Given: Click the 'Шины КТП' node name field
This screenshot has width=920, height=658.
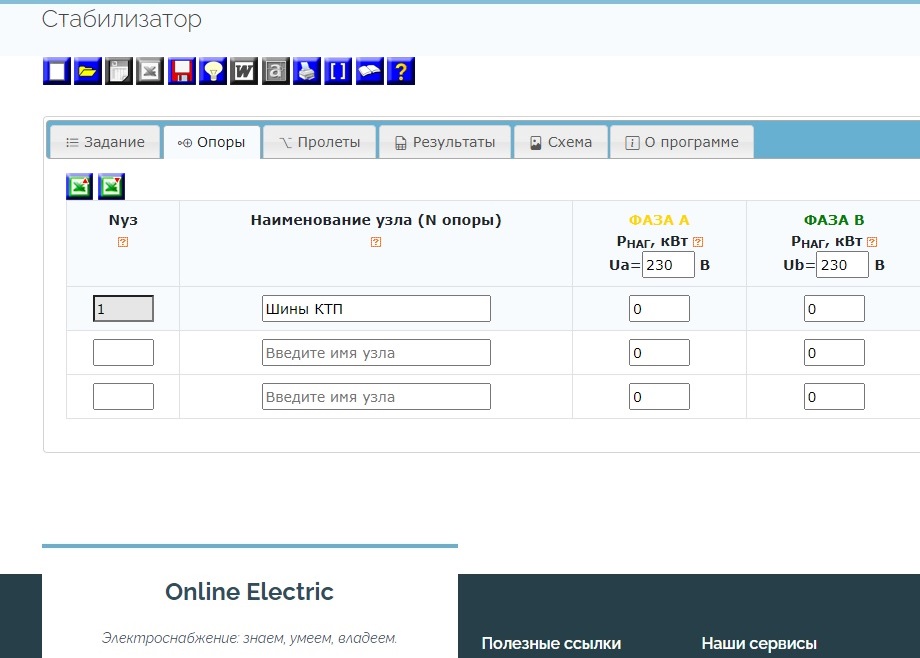Looking at the screenshot, I should pos(376,309).
